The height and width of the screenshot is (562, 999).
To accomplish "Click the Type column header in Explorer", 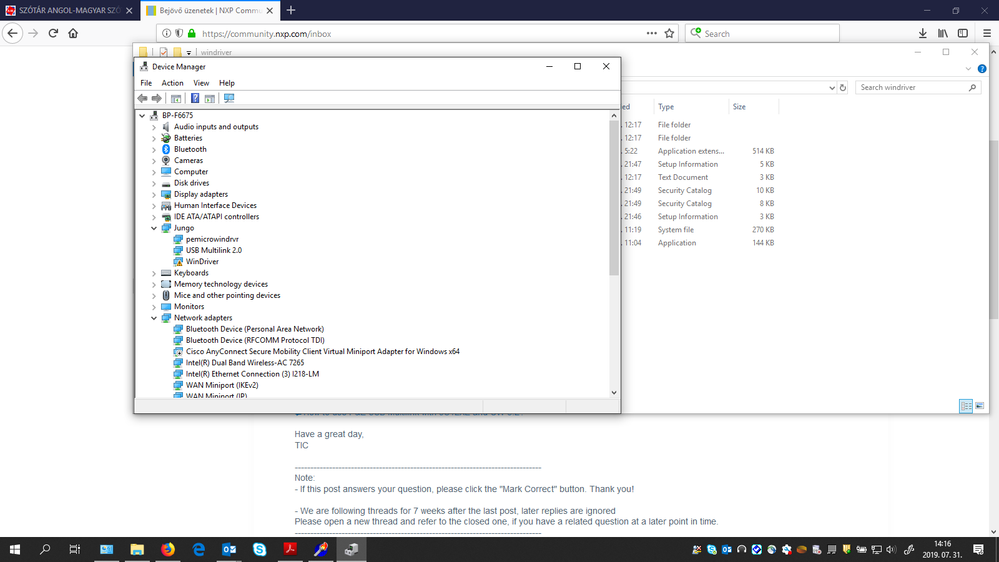I will [x=666, y=106].
